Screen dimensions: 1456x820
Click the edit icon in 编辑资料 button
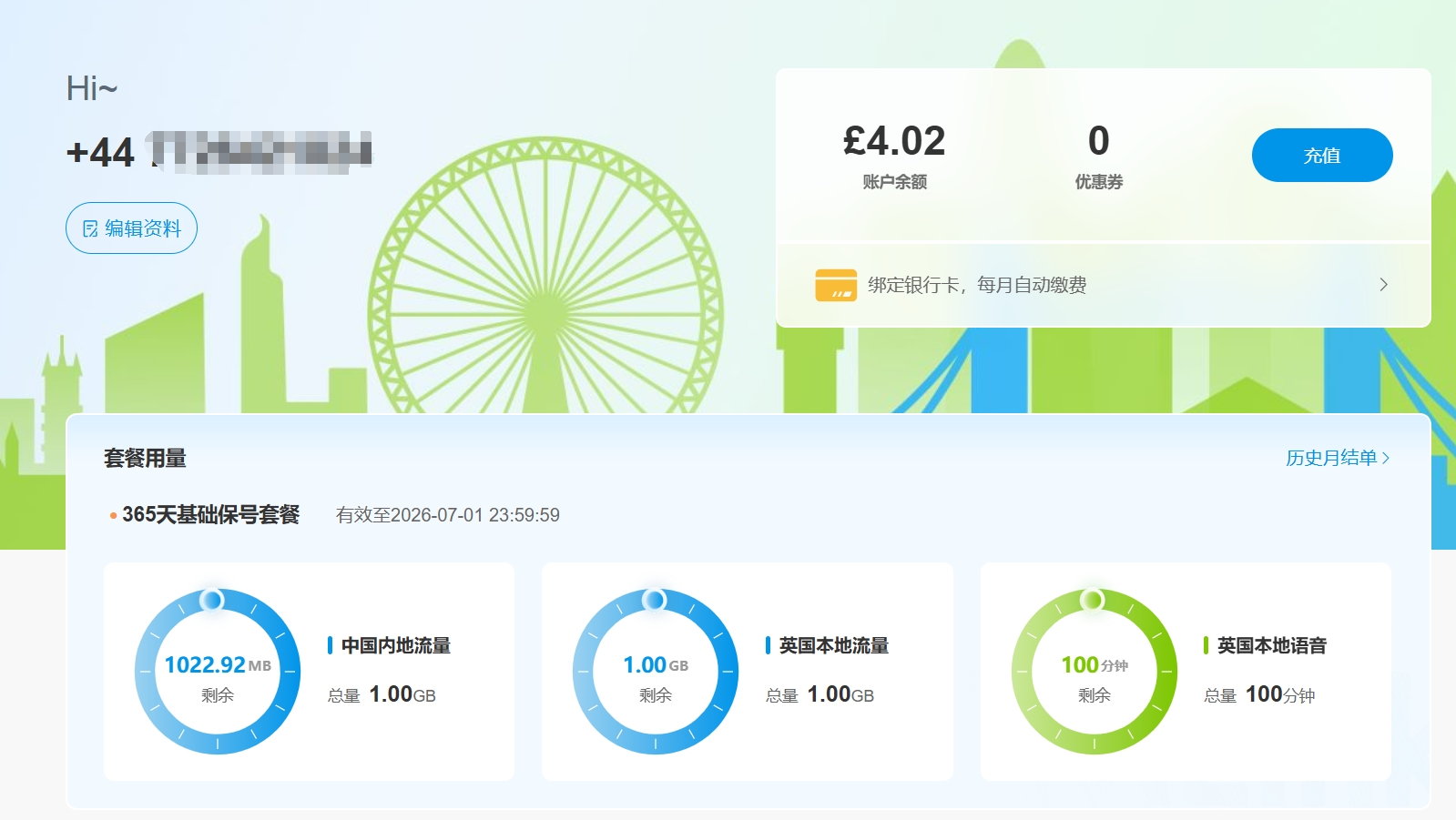pos(90,228)
